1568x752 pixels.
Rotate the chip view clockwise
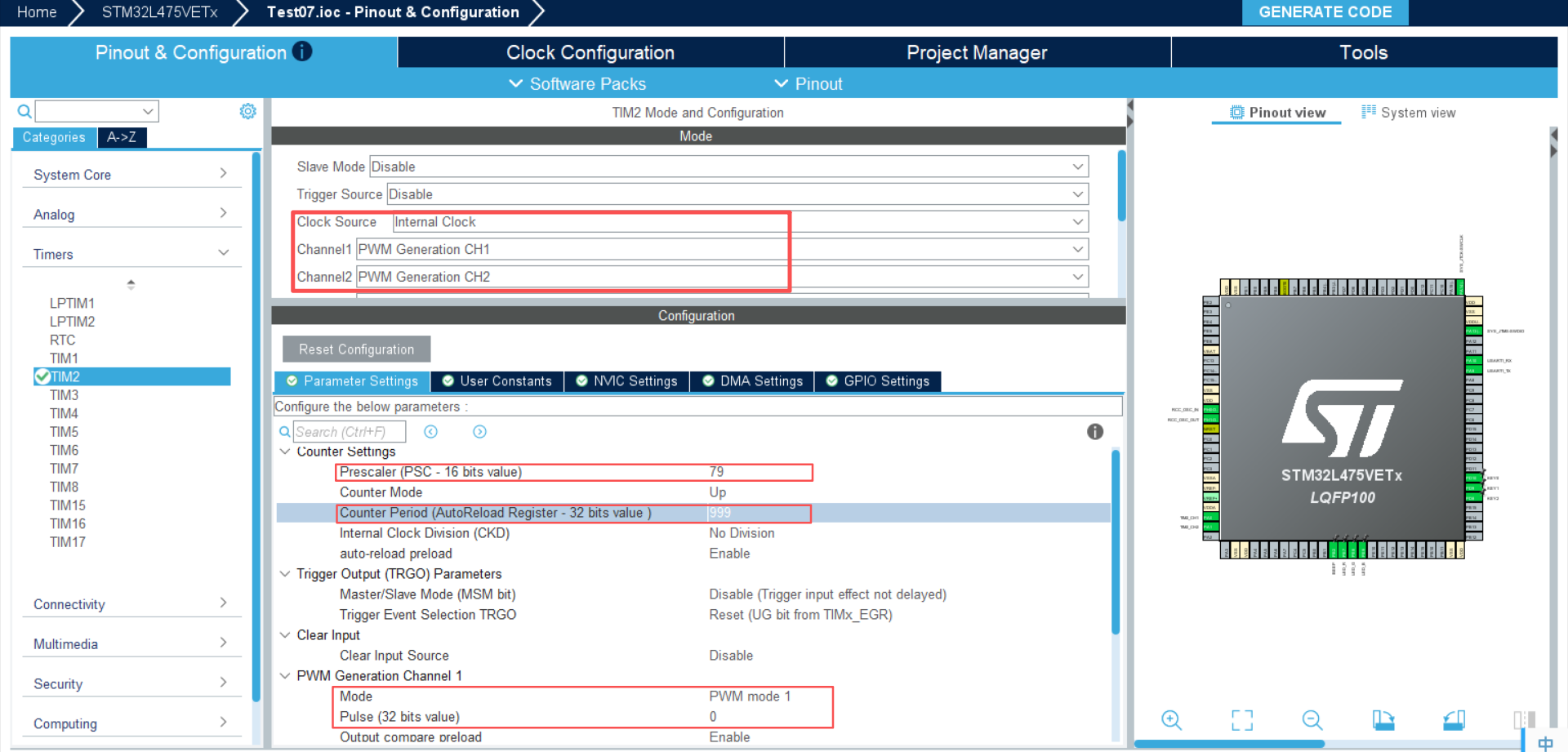point(1383,719)
